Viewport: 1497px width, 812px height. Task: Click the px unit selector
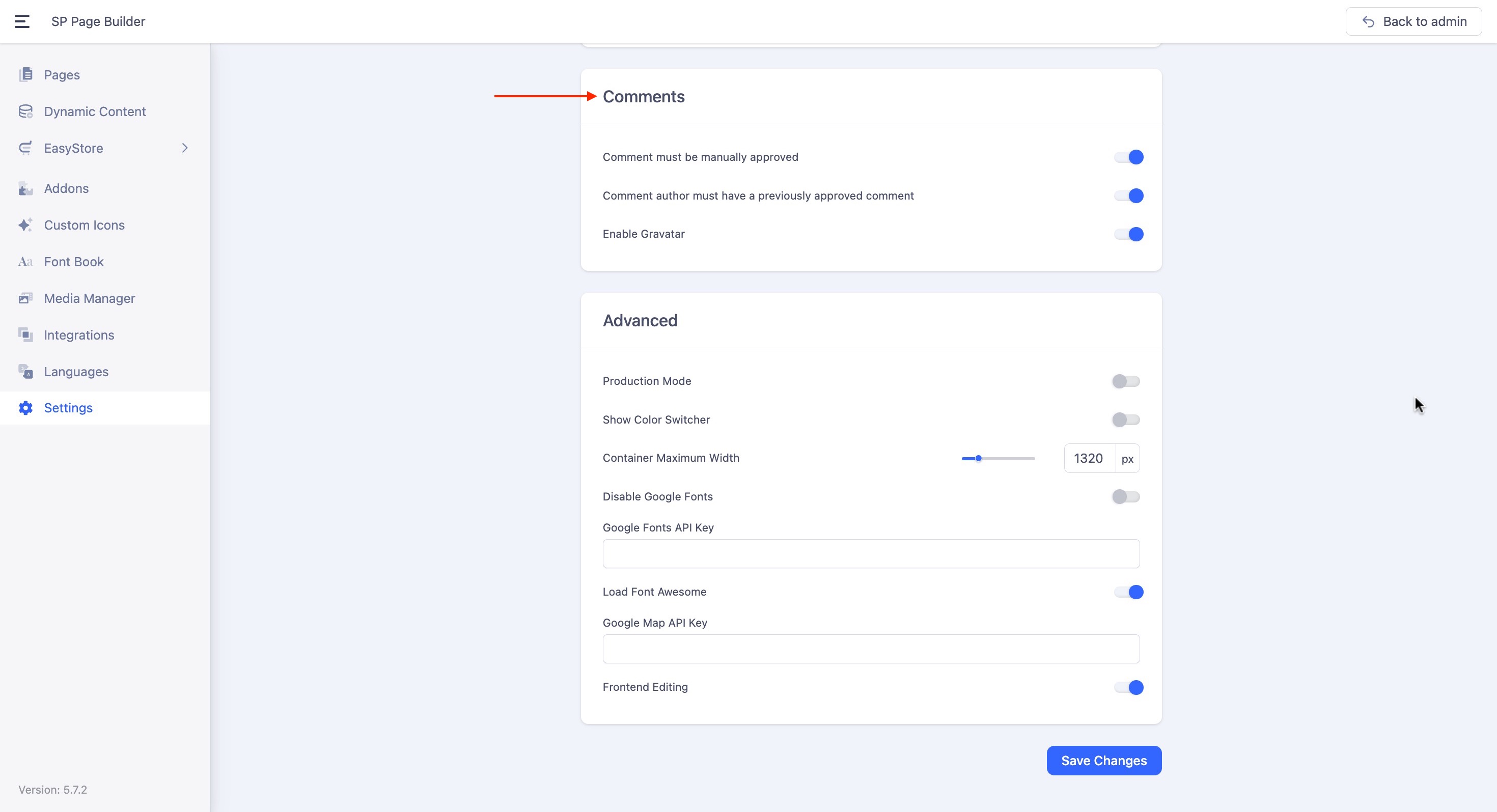[1127, 459]
